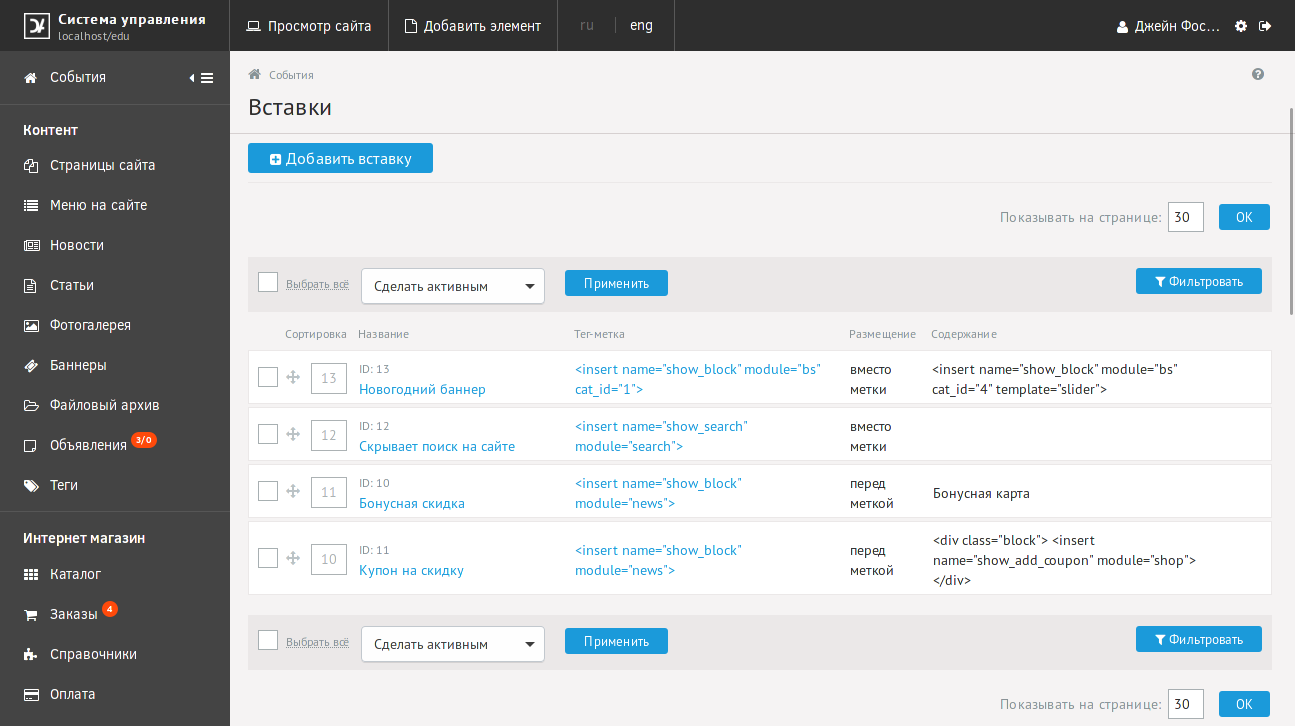Grab the move icon for Купон на скидку

(293, 558)
